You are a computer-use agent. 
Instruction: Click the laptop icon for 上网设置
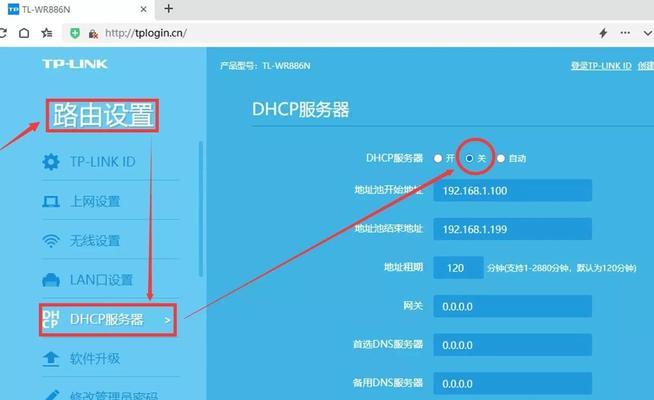point(51,202)
